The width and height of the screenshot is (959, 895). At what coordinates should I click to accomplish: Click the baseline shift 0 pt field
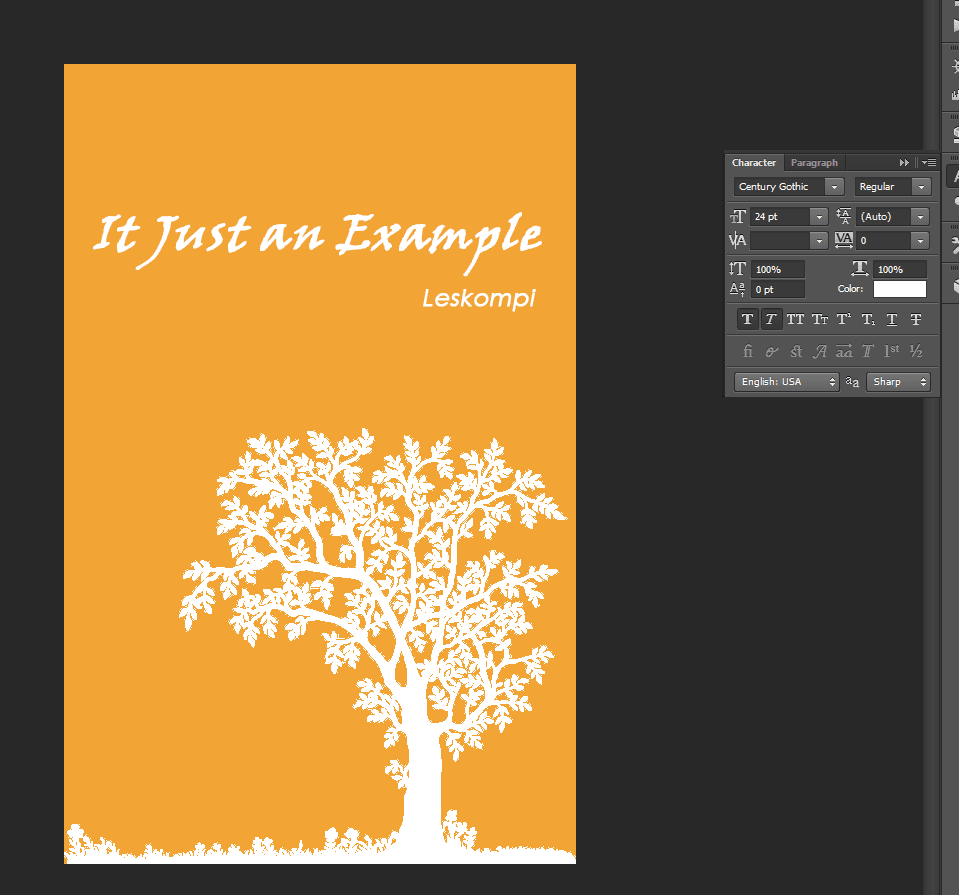pos(777,289)
